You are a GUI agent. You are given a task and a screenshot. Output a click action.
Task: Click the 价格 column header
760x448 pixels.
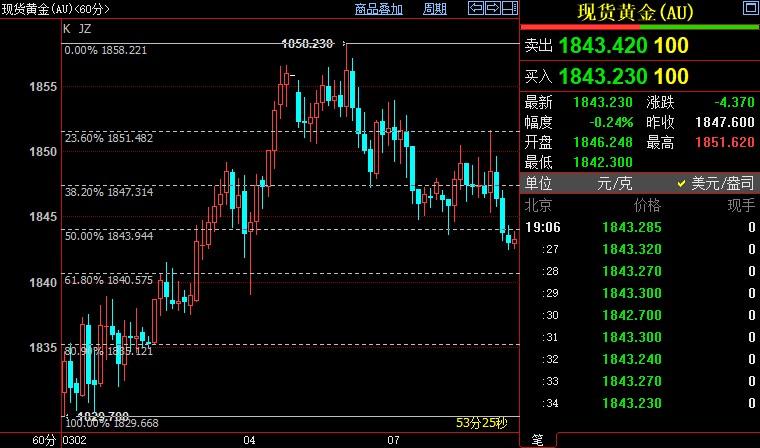(647, 206)
